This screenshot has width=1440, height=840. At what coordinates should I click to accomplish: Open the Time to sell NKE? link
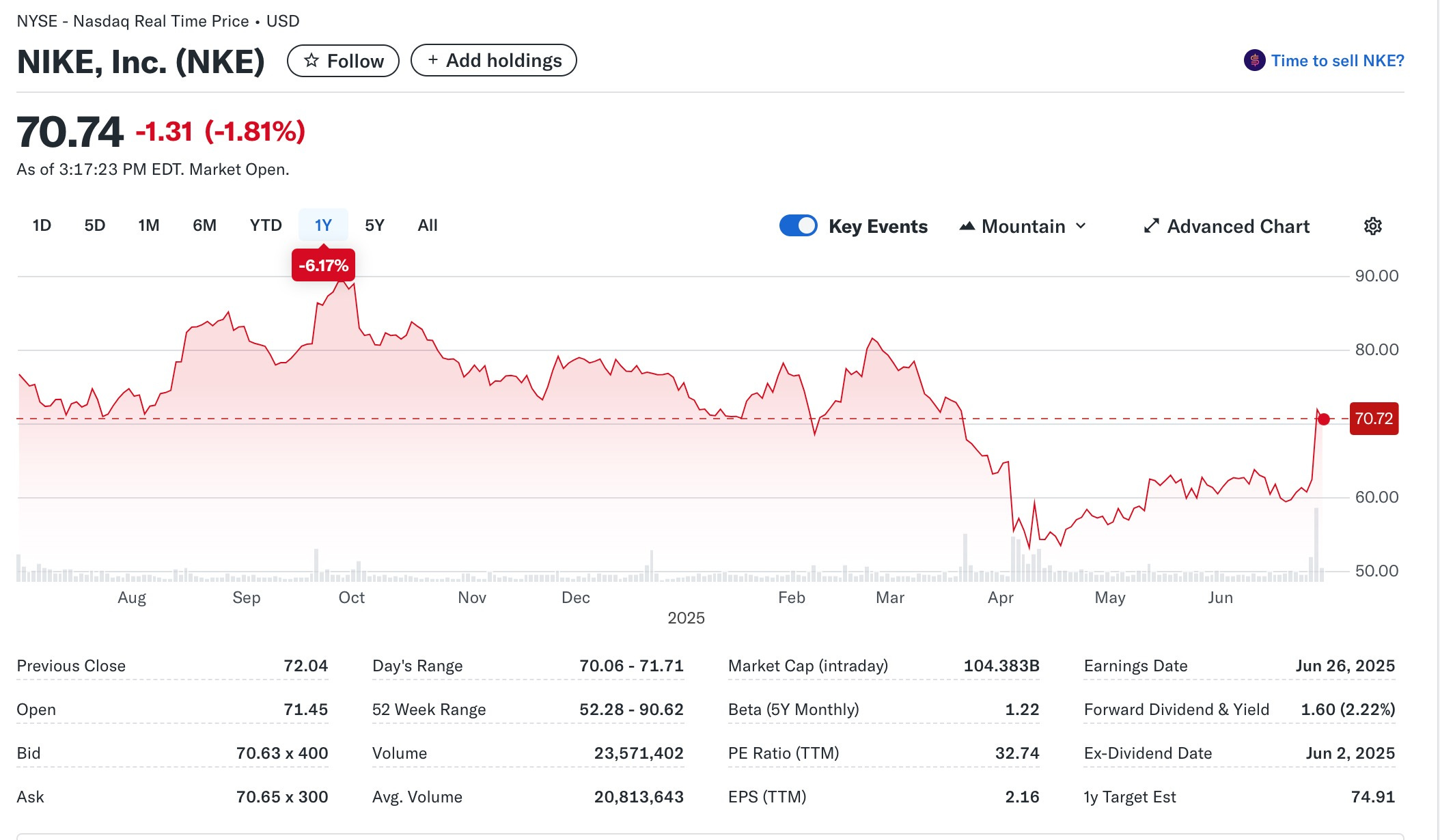point(1337,61)
